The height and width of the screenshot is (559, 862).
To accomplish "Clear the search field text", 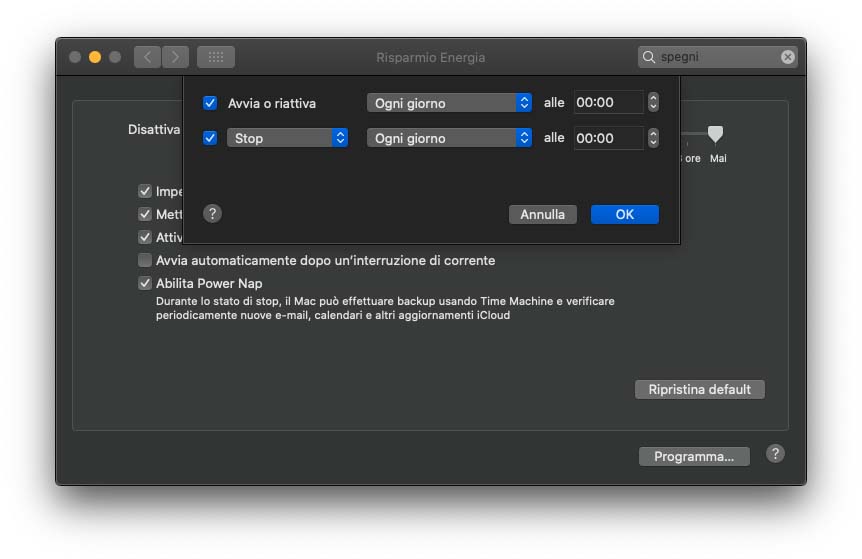I will click(787, 57).
